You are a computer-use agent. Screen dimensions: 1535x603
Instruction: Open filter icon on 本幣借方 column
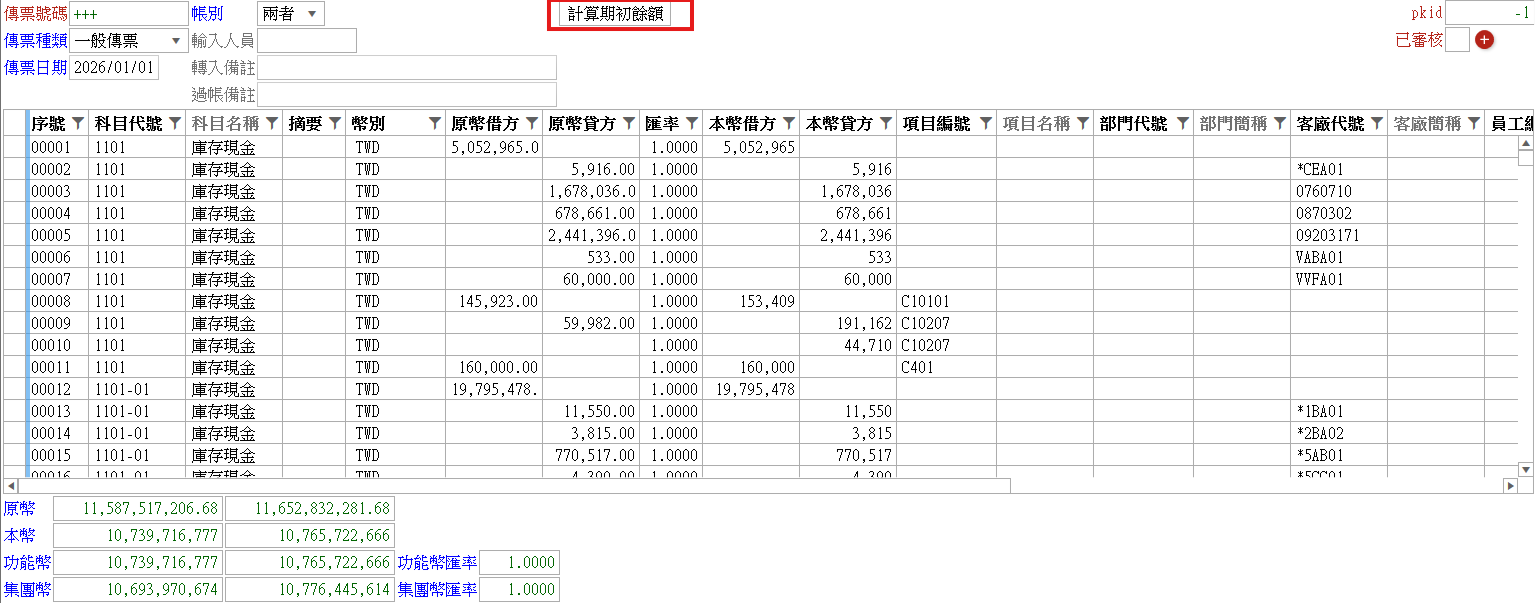tap(788, 123)
